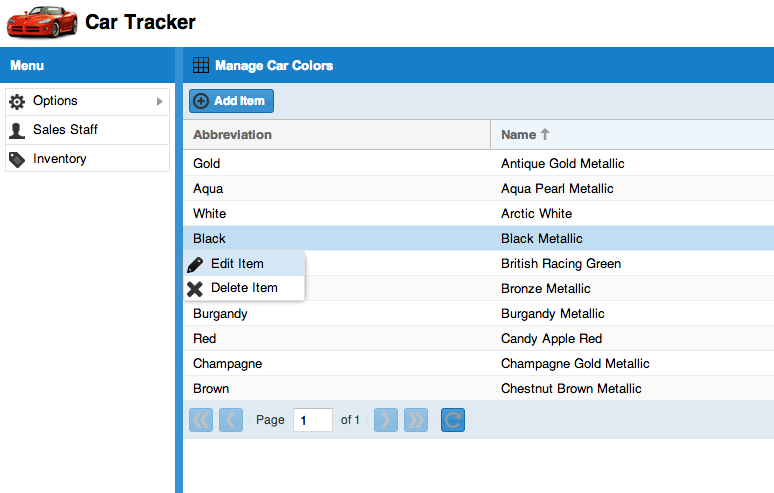The height and width of the screenshot is (493, 774).
Task: Click the Inventory tag icon
Action: coord(17,159)
